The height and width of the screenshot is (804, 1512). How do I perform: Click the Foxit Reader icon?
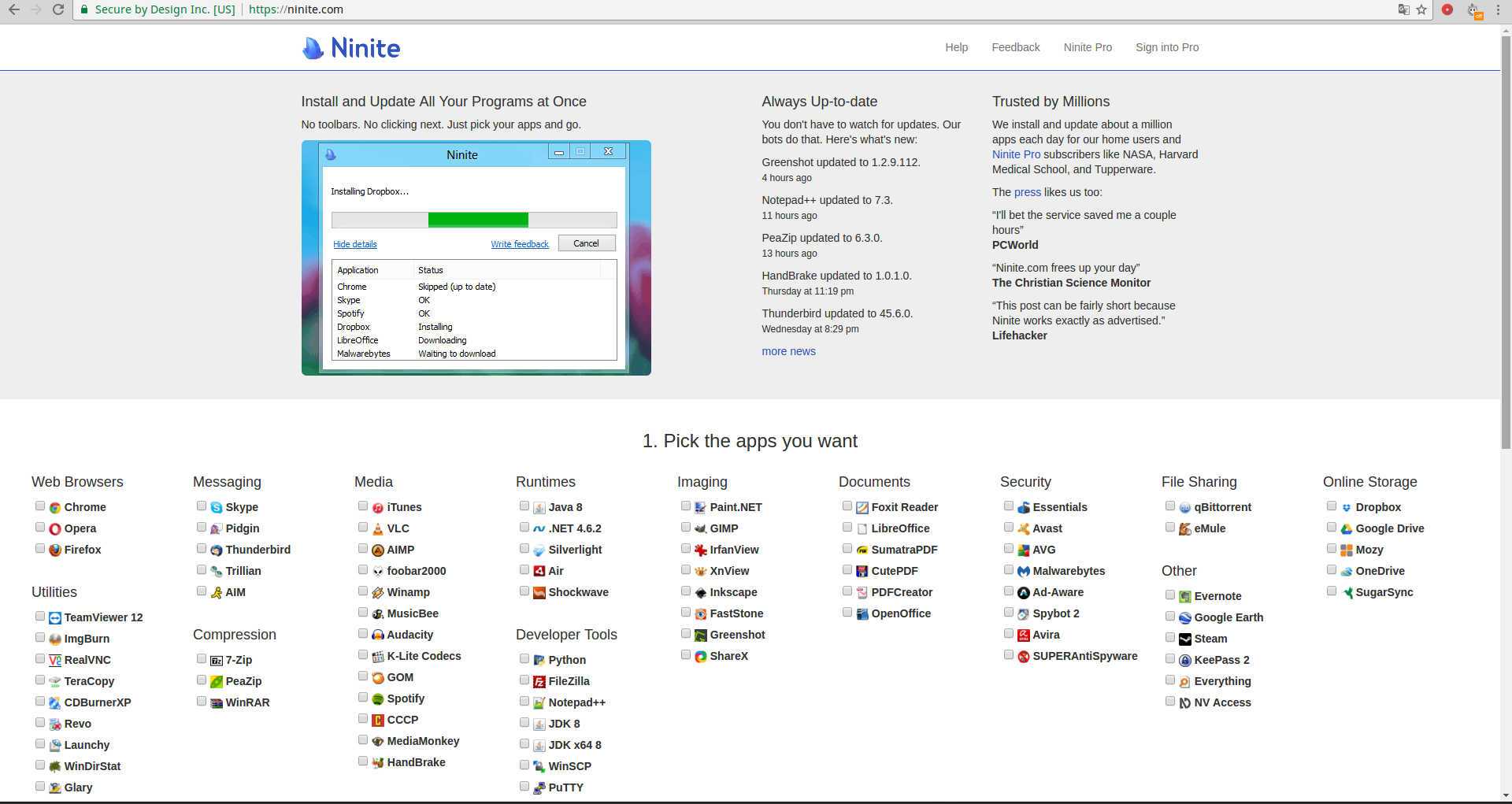click(x=862, y=508)
